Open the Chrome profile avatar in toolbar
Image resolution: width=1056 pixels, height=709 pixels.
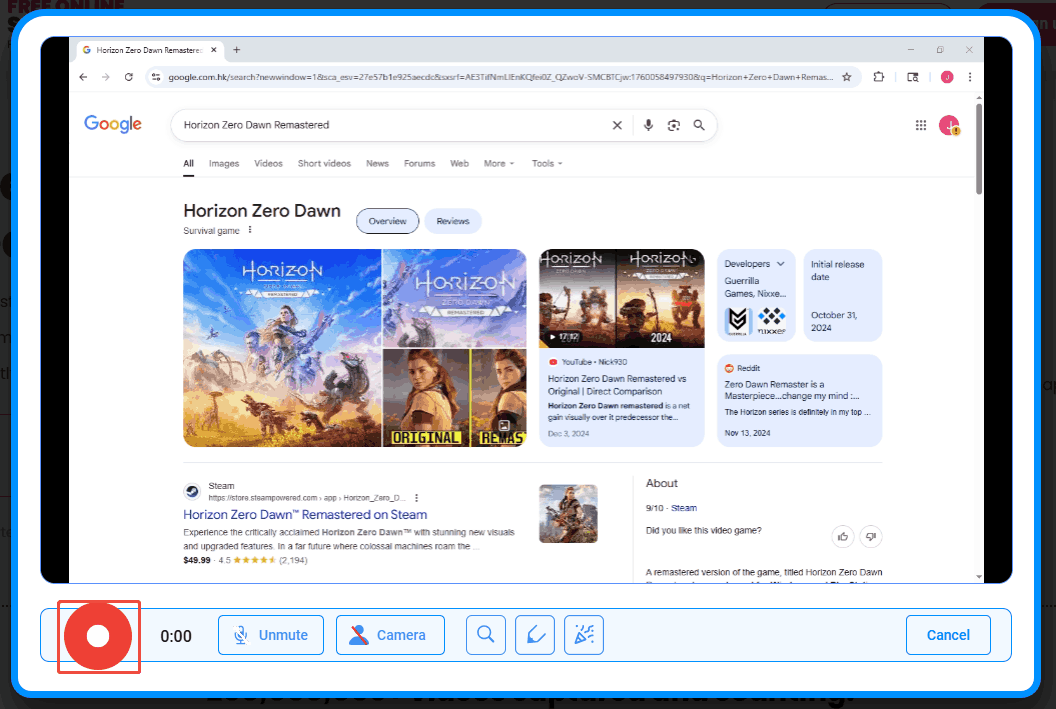pyautogui.click(x=947, y=77)
